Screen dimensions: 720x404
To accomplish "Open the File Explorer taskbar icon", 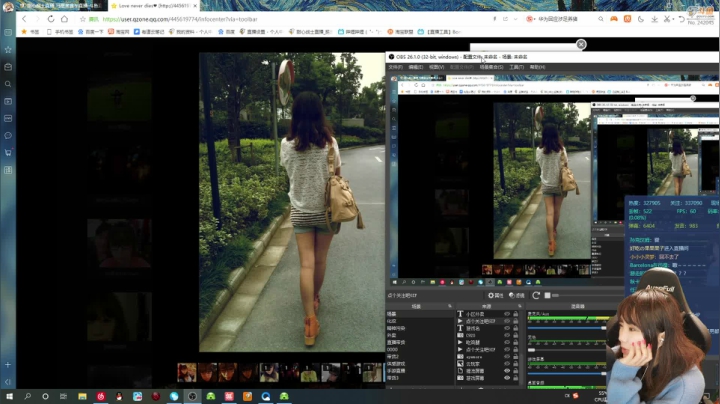I will click(82, 396).
